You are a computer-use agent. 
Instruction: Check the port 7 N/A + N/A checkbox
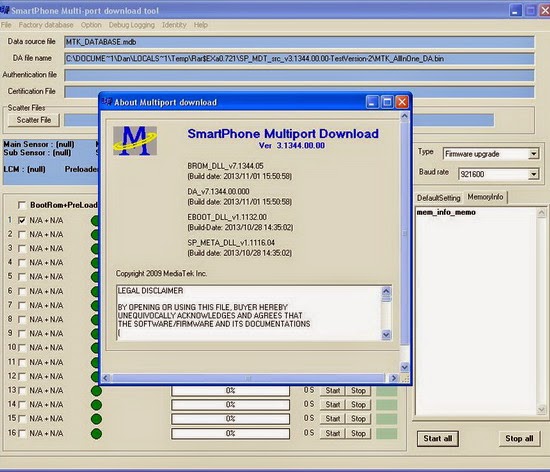click(22, 305)
